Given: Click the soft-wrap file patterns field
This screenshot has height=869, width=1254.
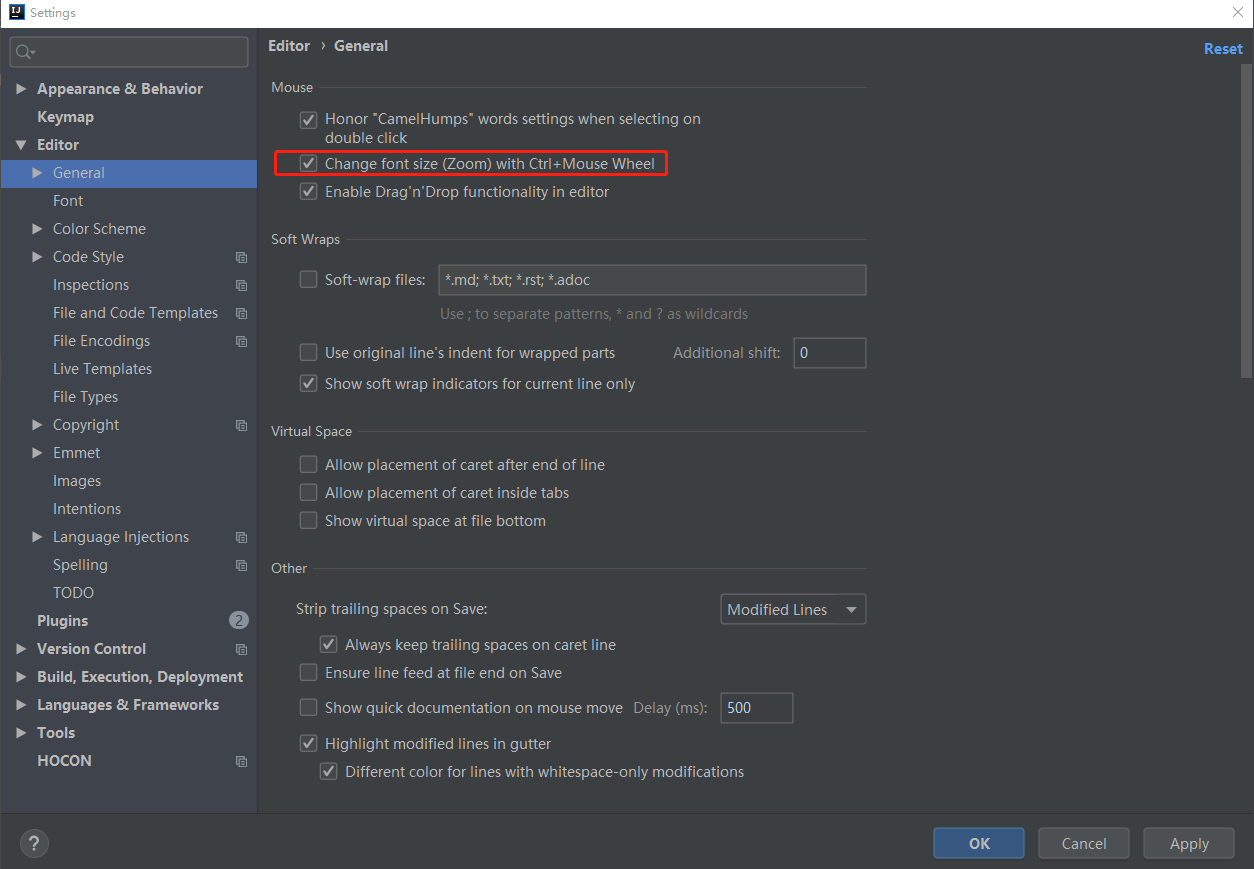Looking at the screenshot, I should pyautogui.click(x=652, y=280).
